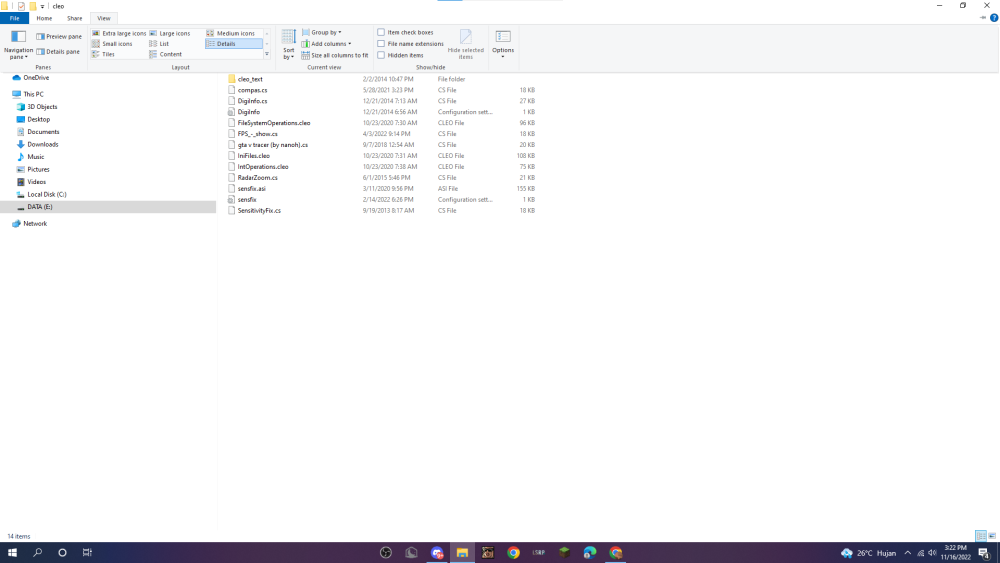
Task: Select This PC in navigation pane
Action: (33, 94)
